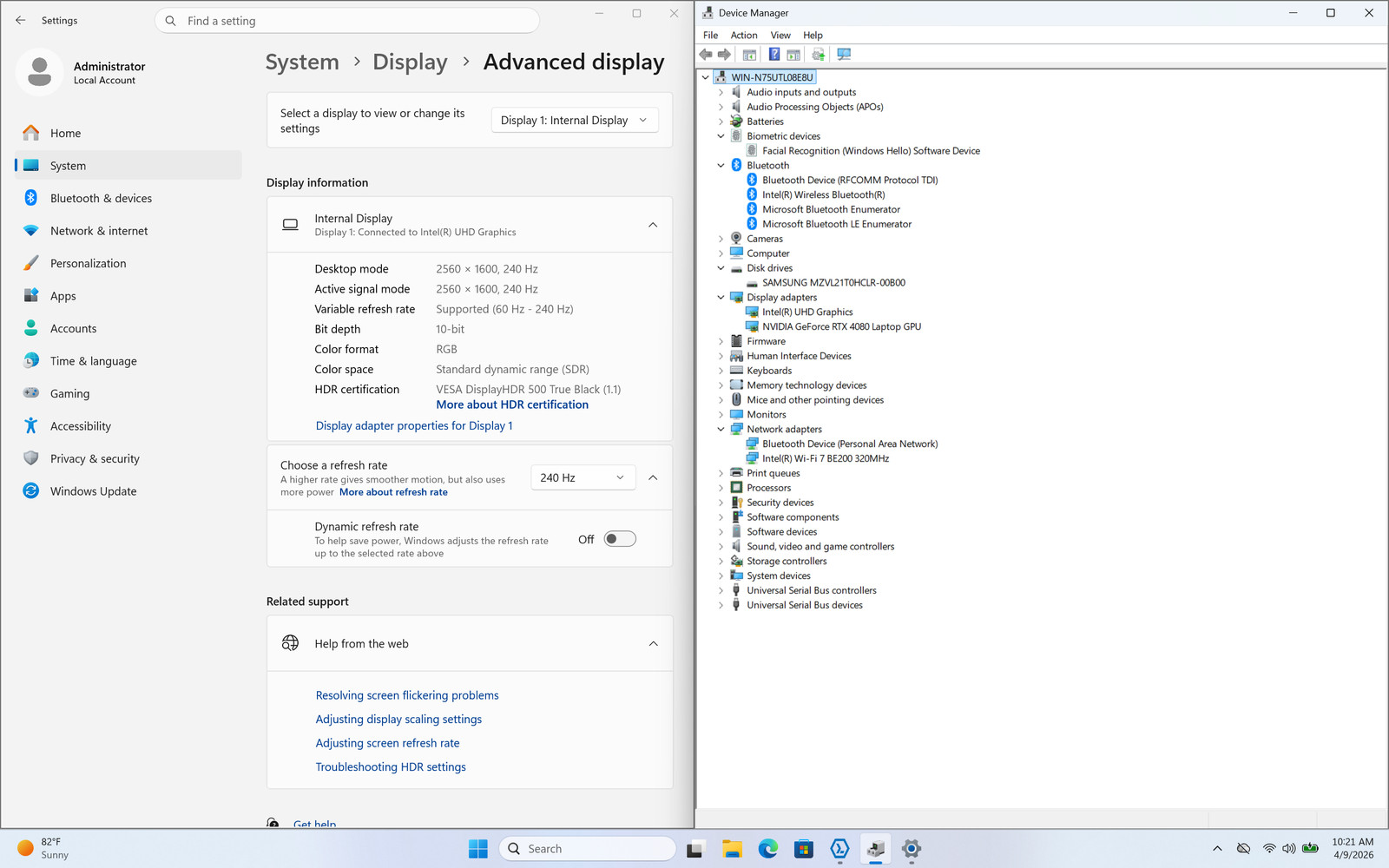Open the Display 1: Internal Display dropdown
The width and height of the screenshot is (1389, 868).
click(575, 120)
